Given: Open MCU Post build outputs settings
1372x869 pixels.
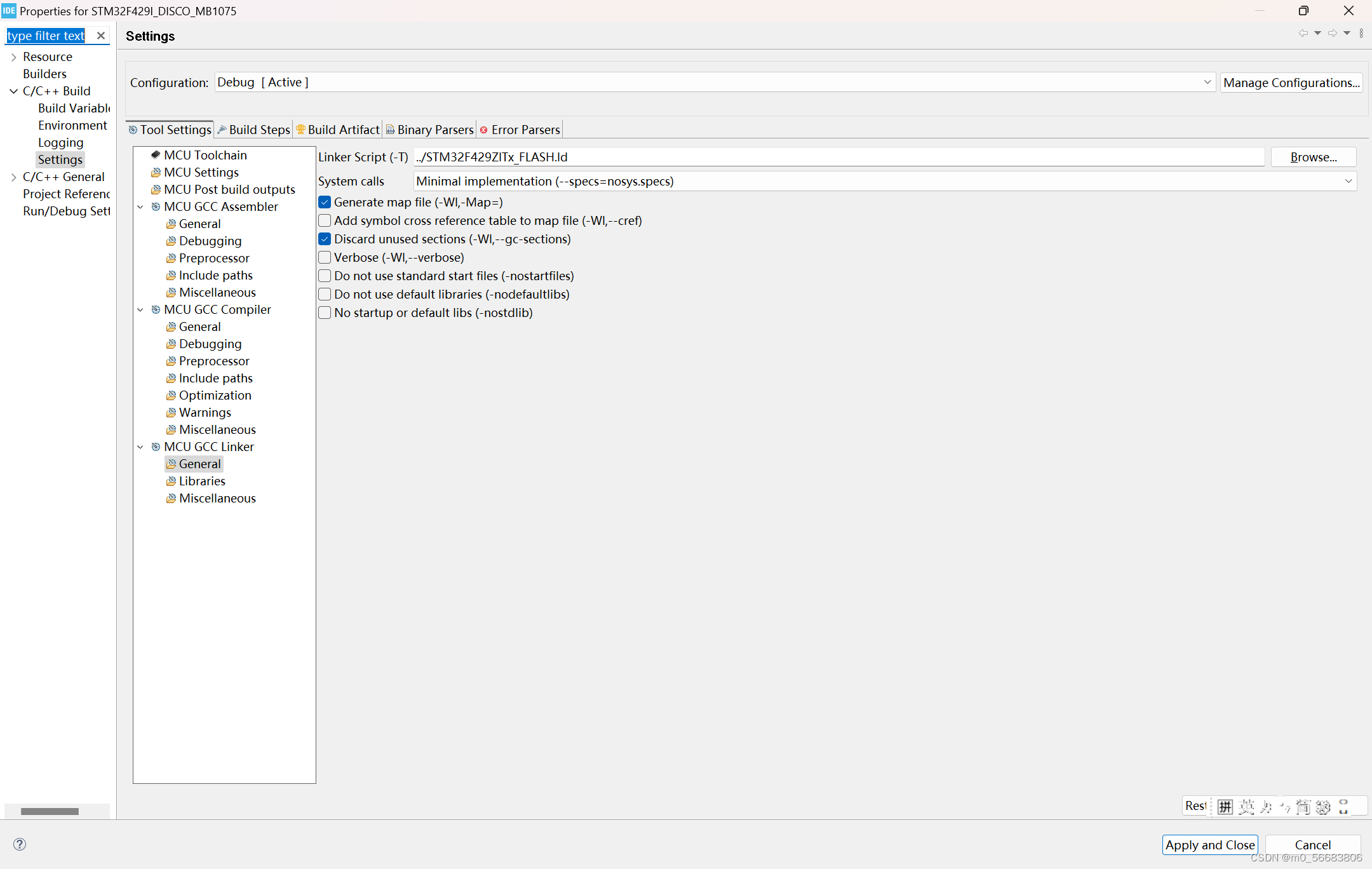Looking at the screenshot, I should pos(229,189).
